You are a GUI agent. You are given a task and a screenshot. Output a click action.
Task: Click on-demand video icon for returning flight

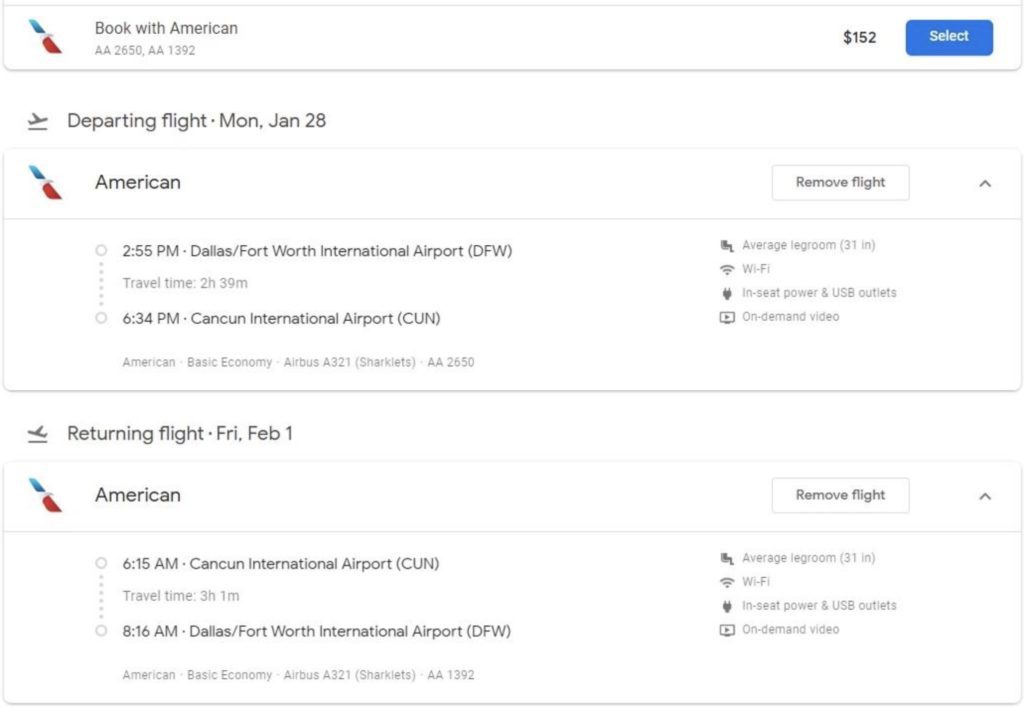pos(727,630)
